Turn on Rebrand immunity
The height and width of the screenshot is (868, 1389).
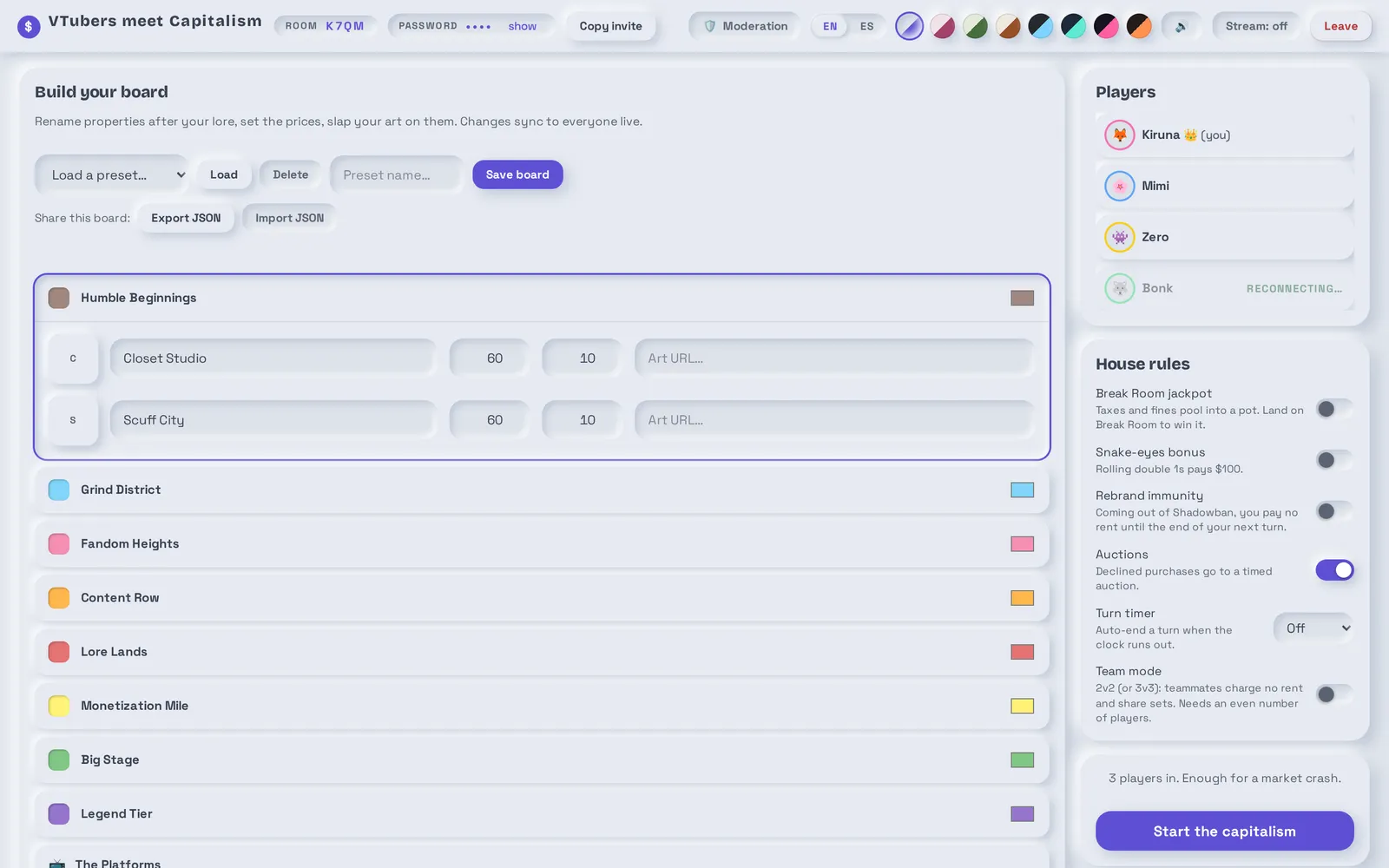(1334, 511)
